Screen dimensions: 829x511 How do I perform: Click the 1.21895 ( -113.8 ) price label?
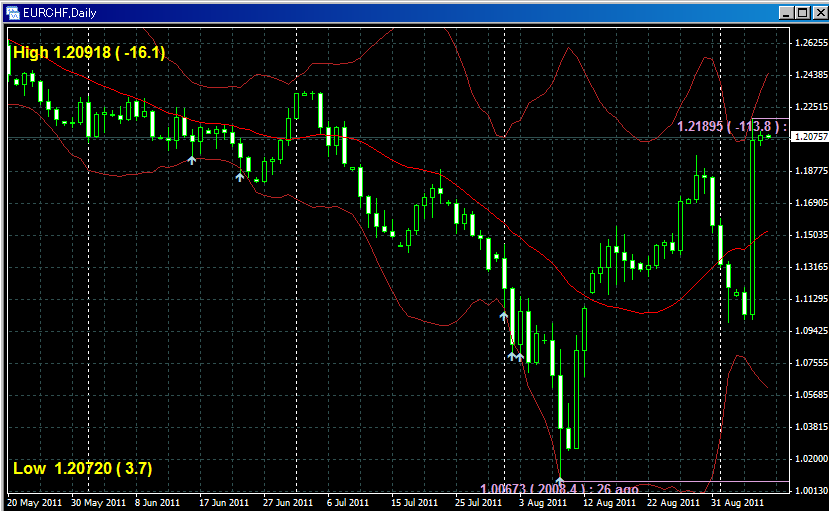tap(728, 126)
